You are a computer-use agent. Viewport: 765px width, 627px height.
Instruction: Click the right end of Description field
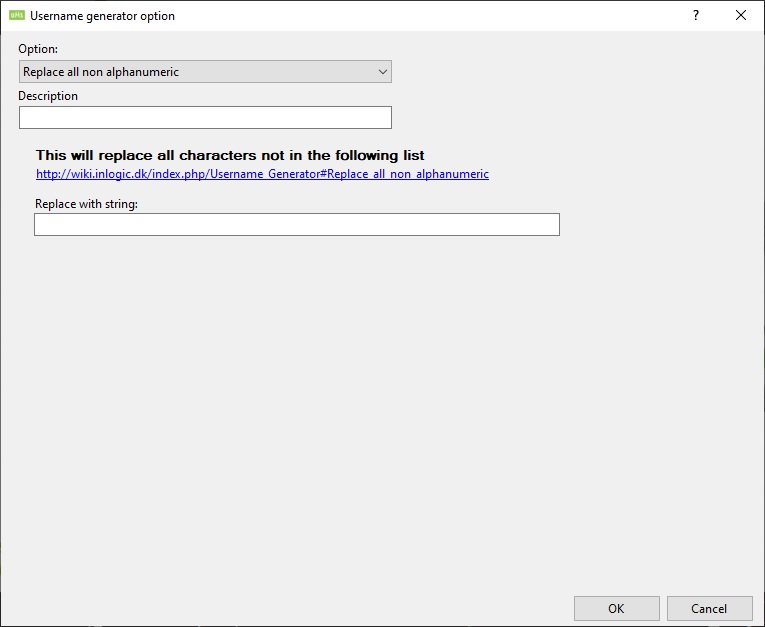click(380, 118)
